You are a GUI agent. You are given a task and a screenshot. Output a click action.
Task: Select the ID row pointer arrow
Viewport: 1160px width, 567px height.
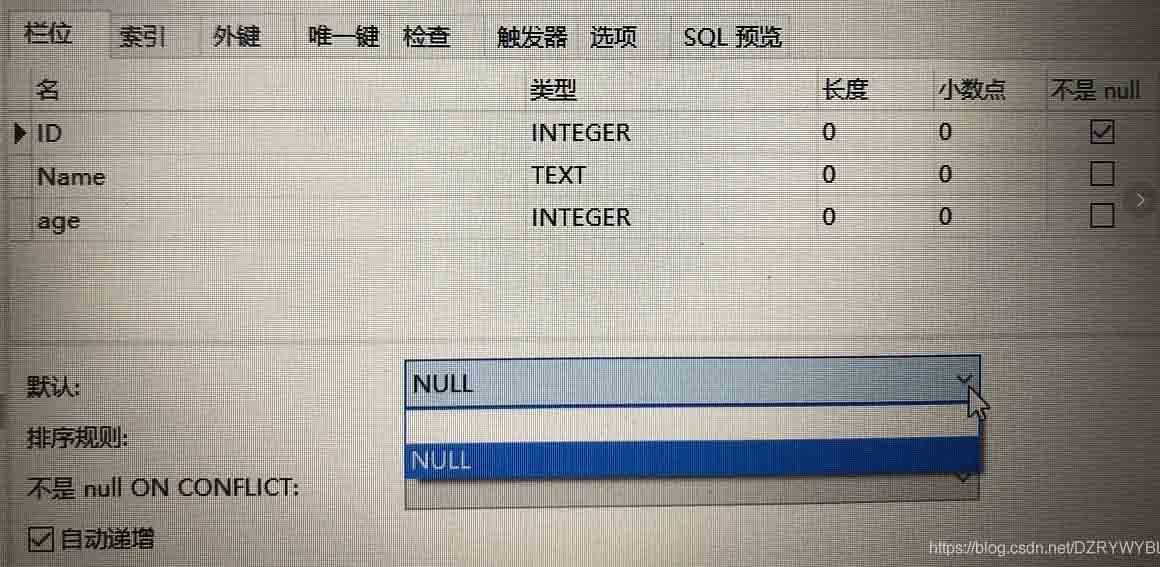(19, 134)
